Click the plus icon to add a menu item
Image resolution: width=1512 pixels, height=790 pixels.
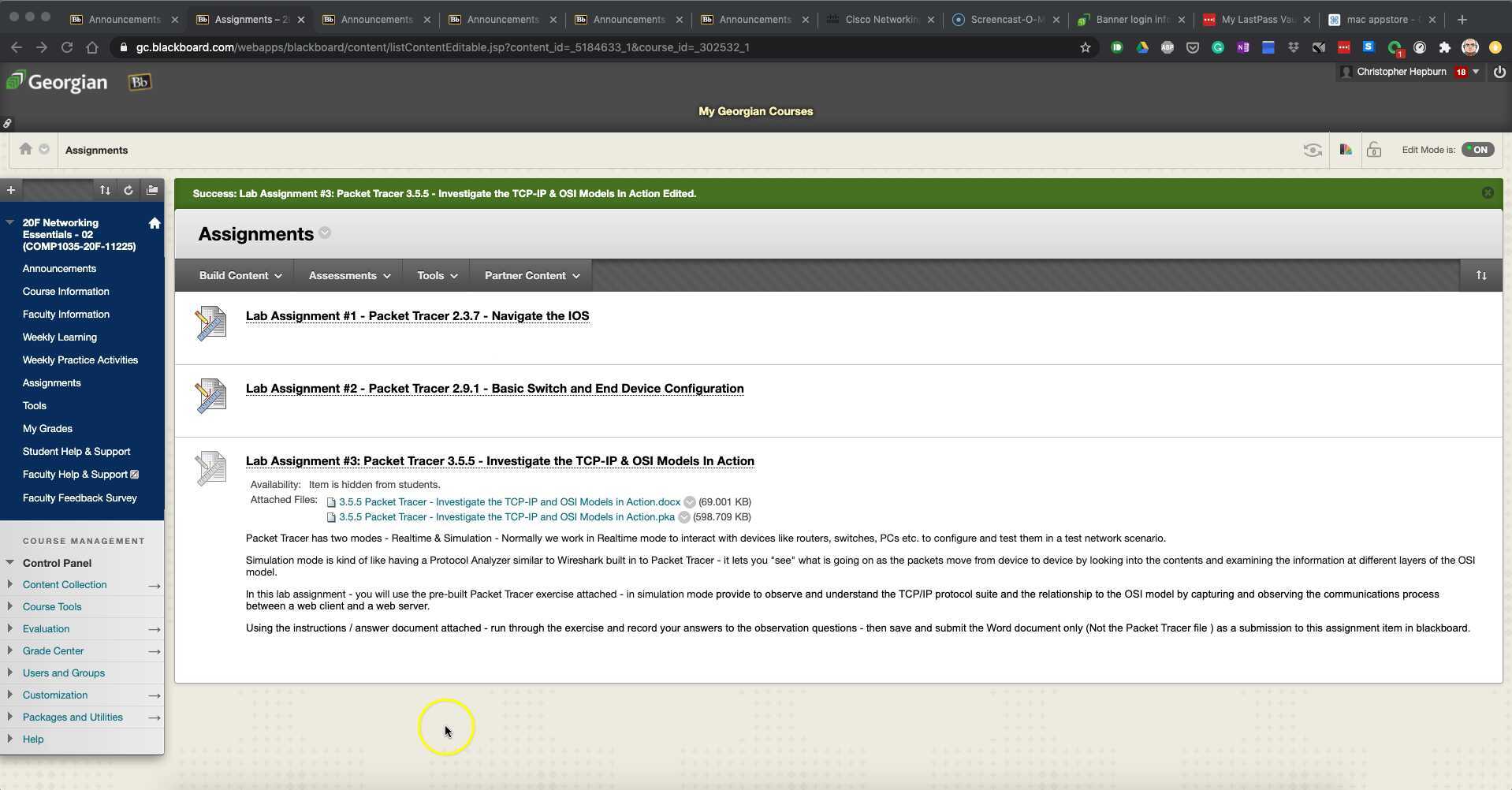(x=11, y=190)
